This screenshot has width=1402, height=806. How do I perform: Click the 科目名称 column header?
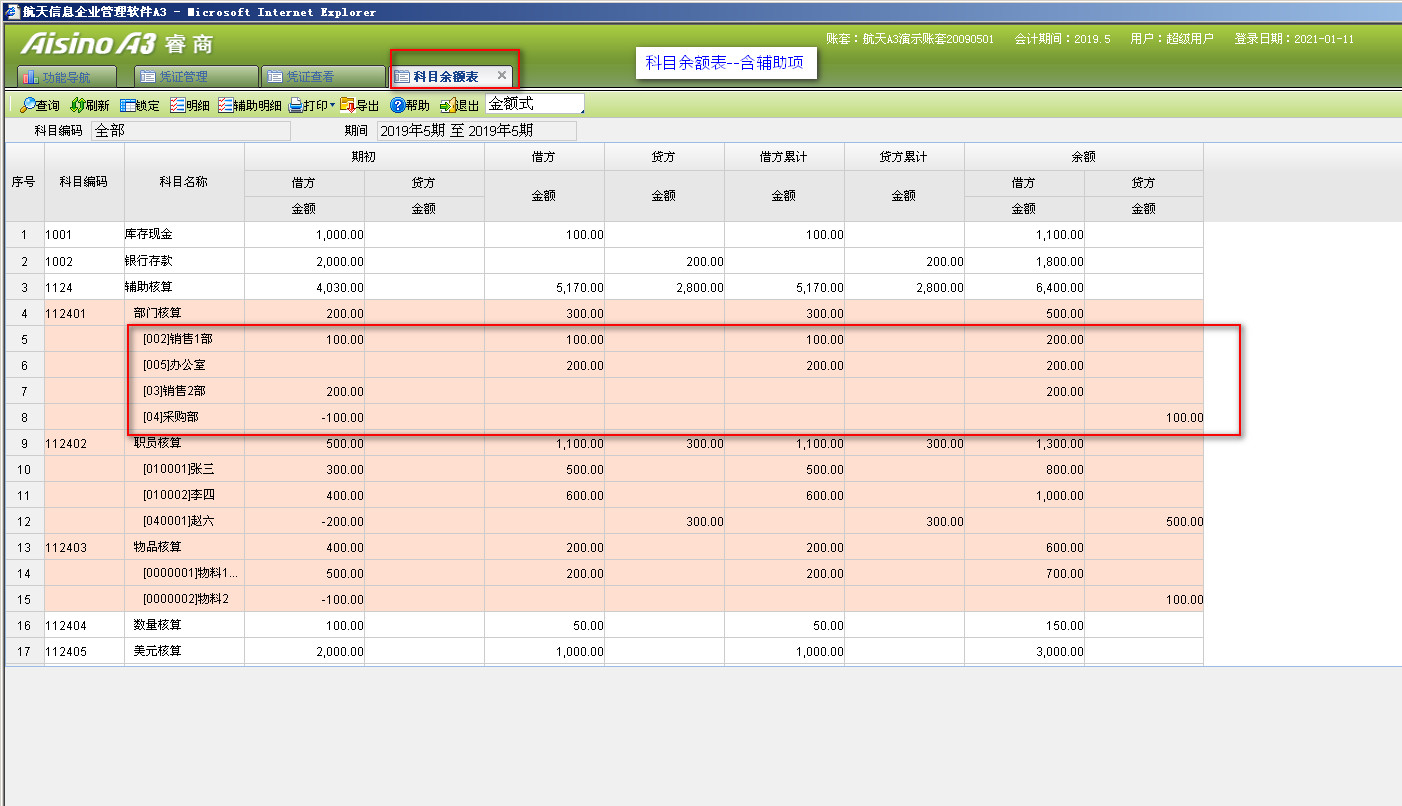pos(184,182)
